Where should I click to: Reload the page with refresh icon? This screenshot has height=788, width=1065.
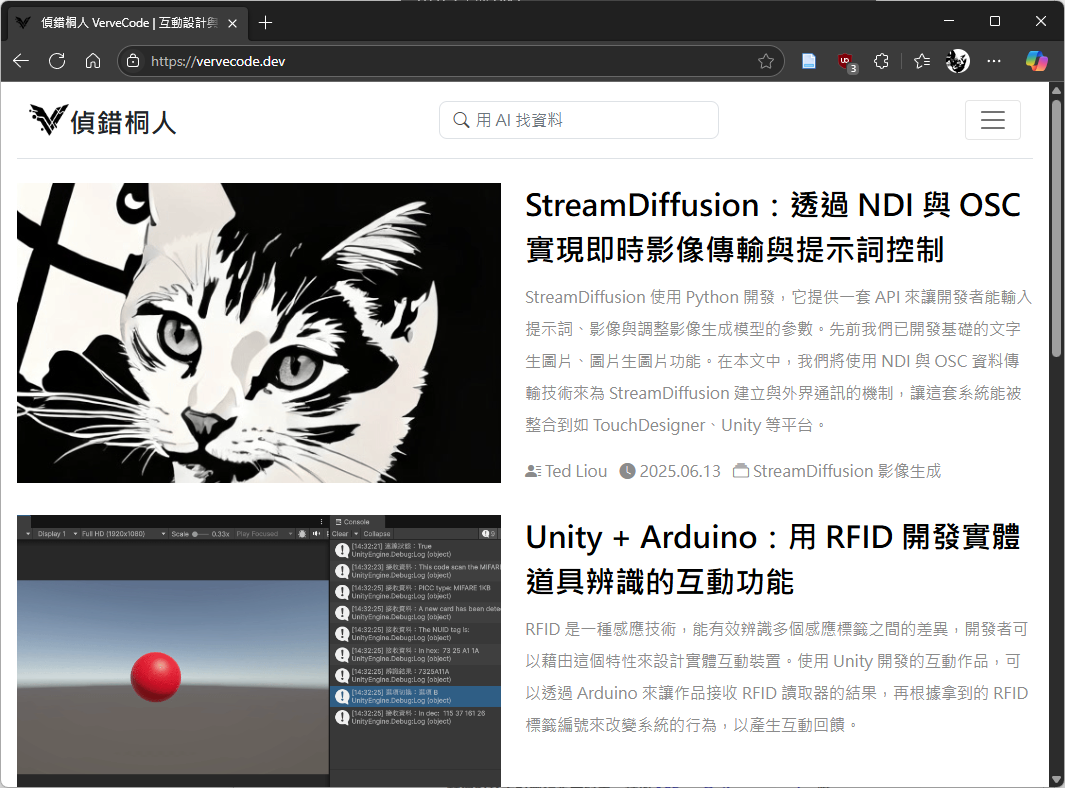[x=57, y=61]
